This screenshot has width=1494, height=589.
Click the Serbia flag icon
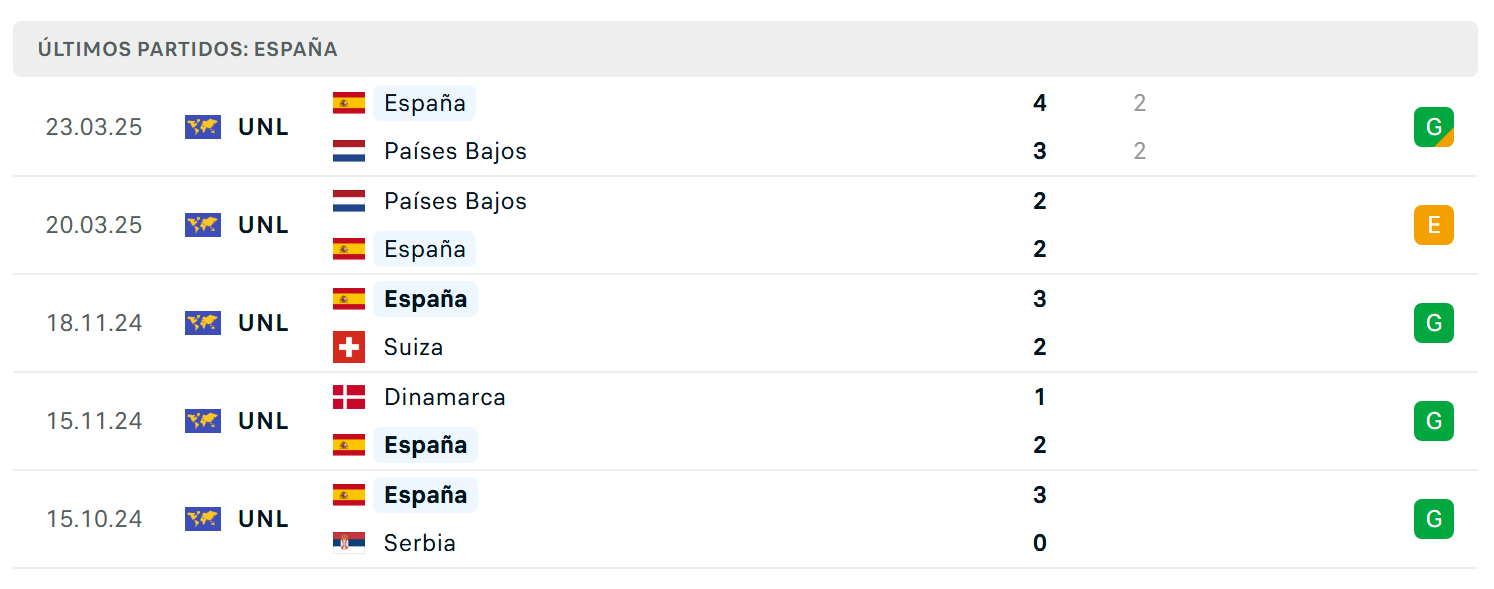349,543
